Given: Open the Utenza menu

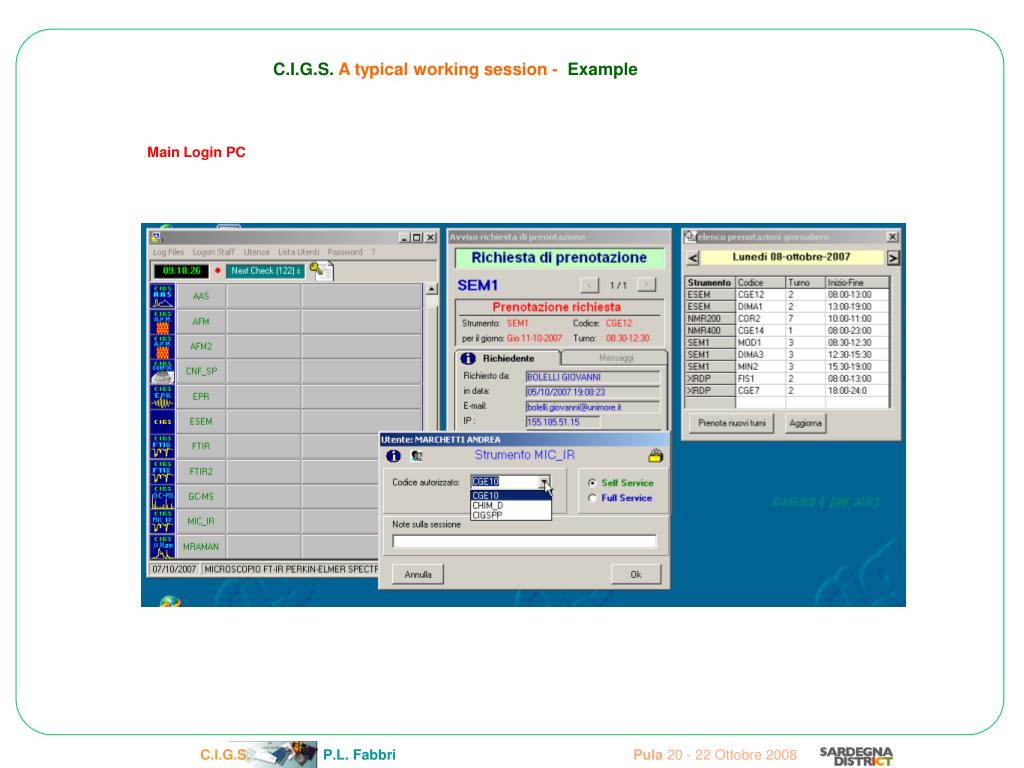Looking at the screenshot, I should click(x=257, y=252).
